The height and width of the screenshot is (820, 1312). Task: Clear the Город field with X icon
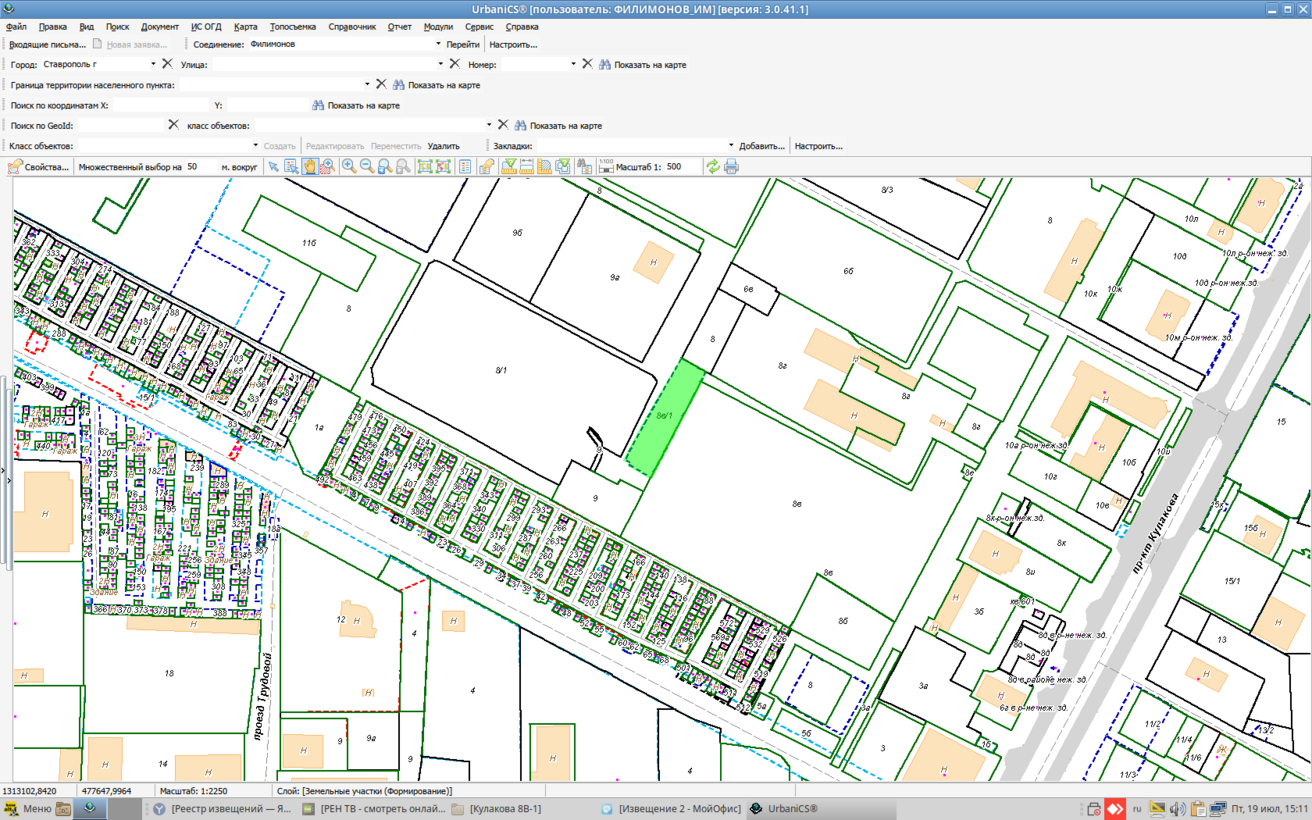click(x=168, y=64)
